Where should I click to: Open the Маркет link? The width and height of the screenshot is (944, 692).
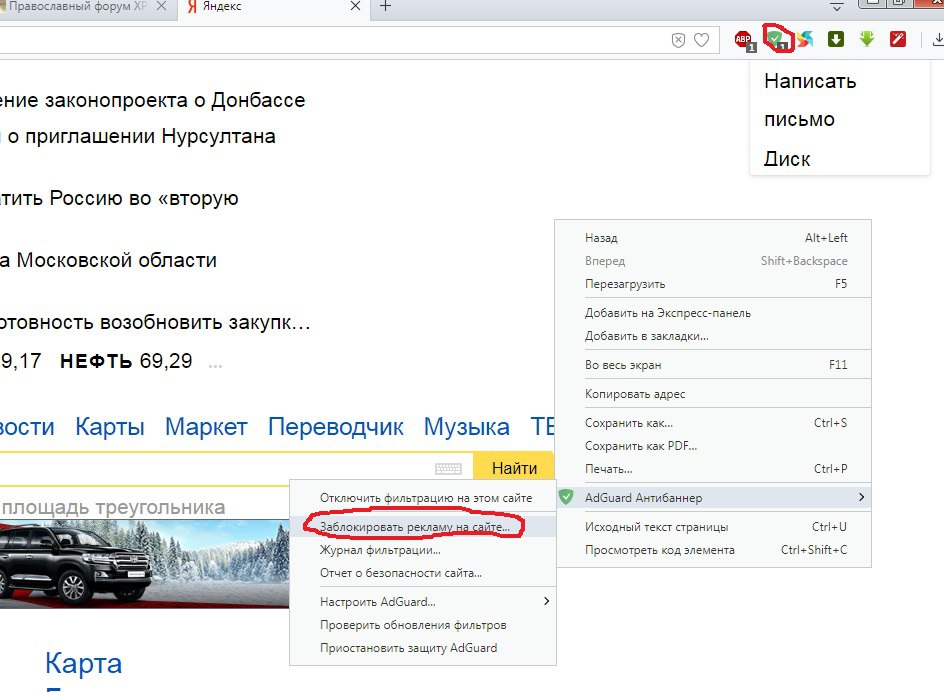coord(206,427)
